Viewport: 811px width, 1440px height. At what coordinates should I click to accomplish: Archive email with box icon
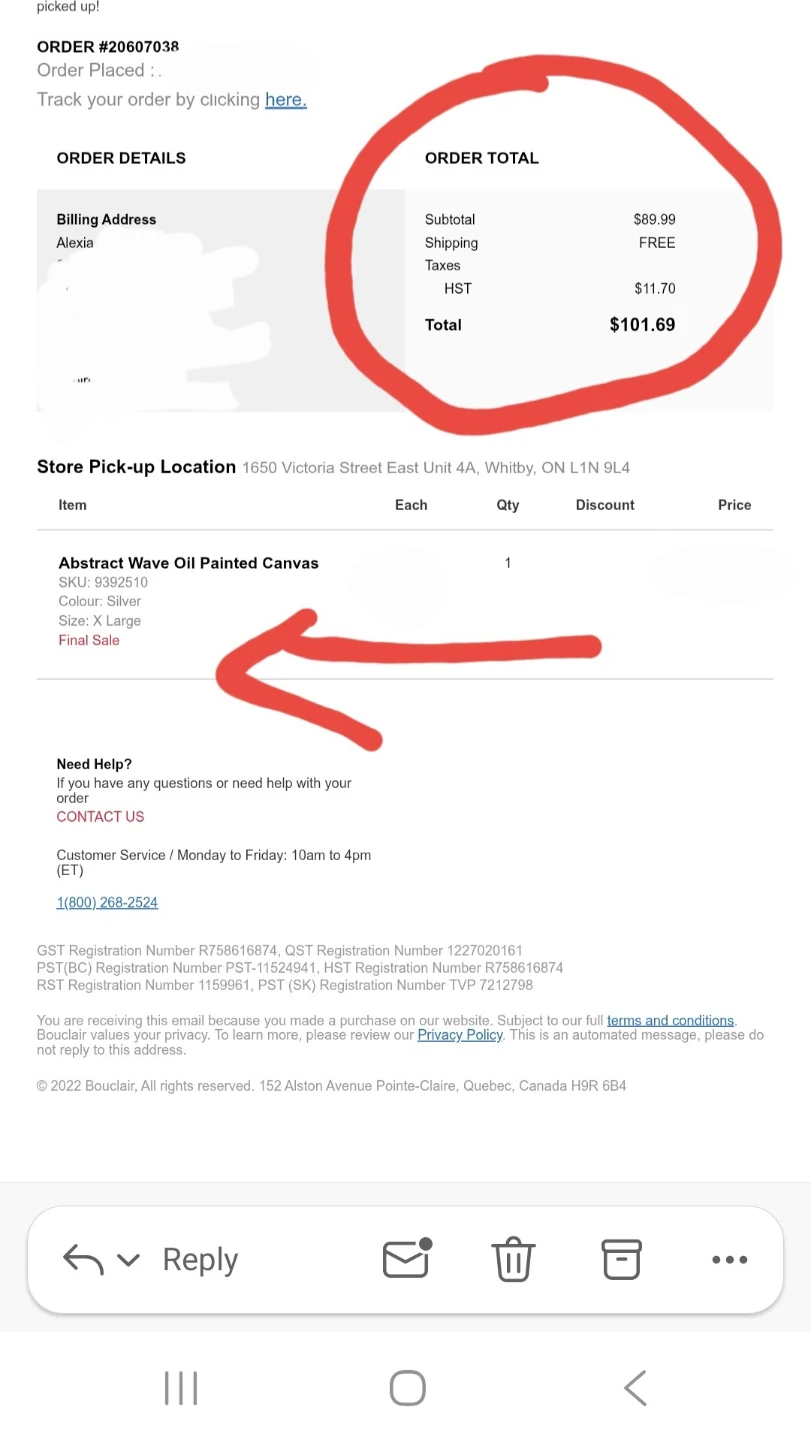click(x=621, y=1259)
